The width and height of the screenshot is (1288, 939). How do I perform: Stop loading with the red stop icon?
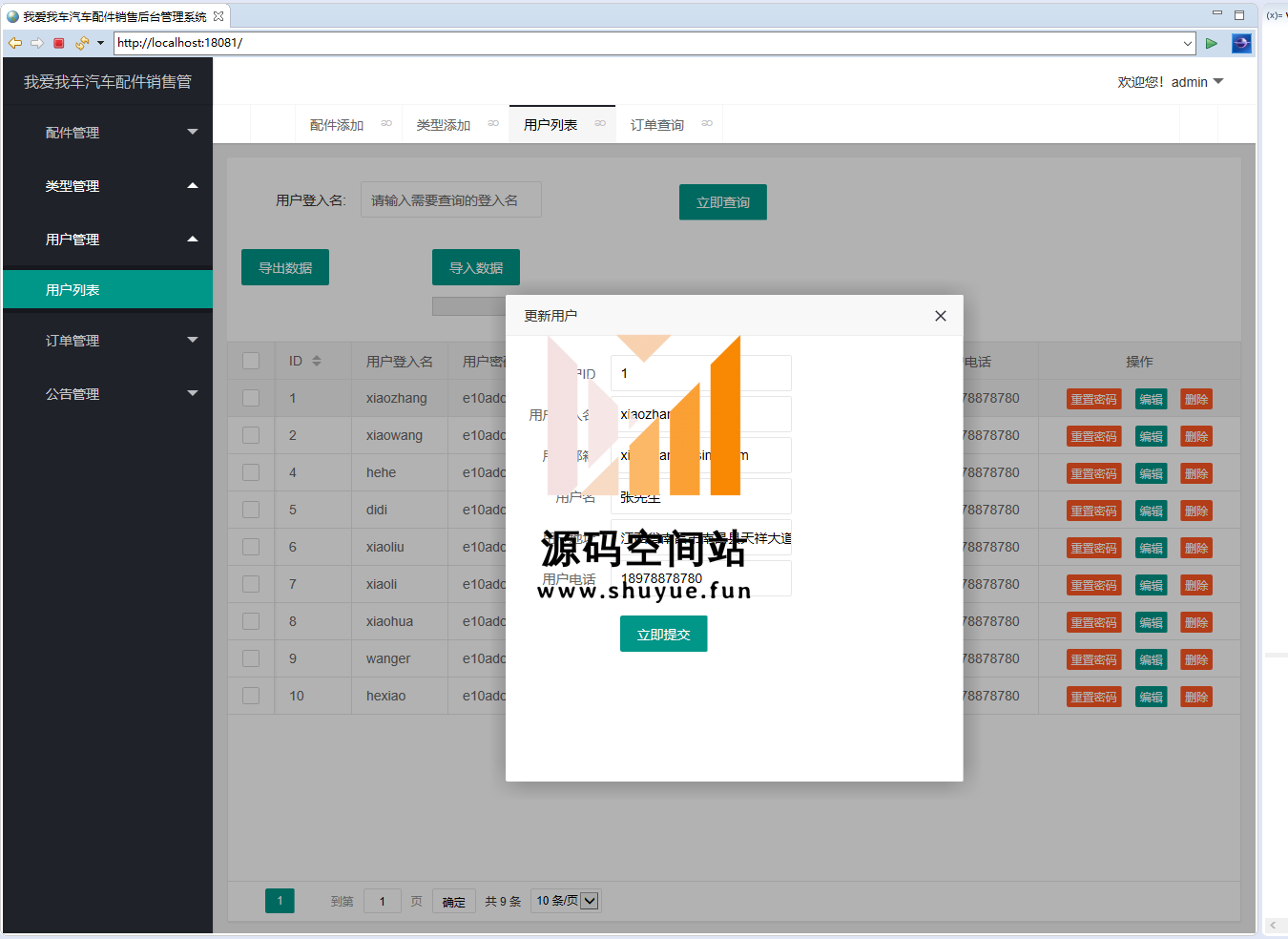click(59, 43)
